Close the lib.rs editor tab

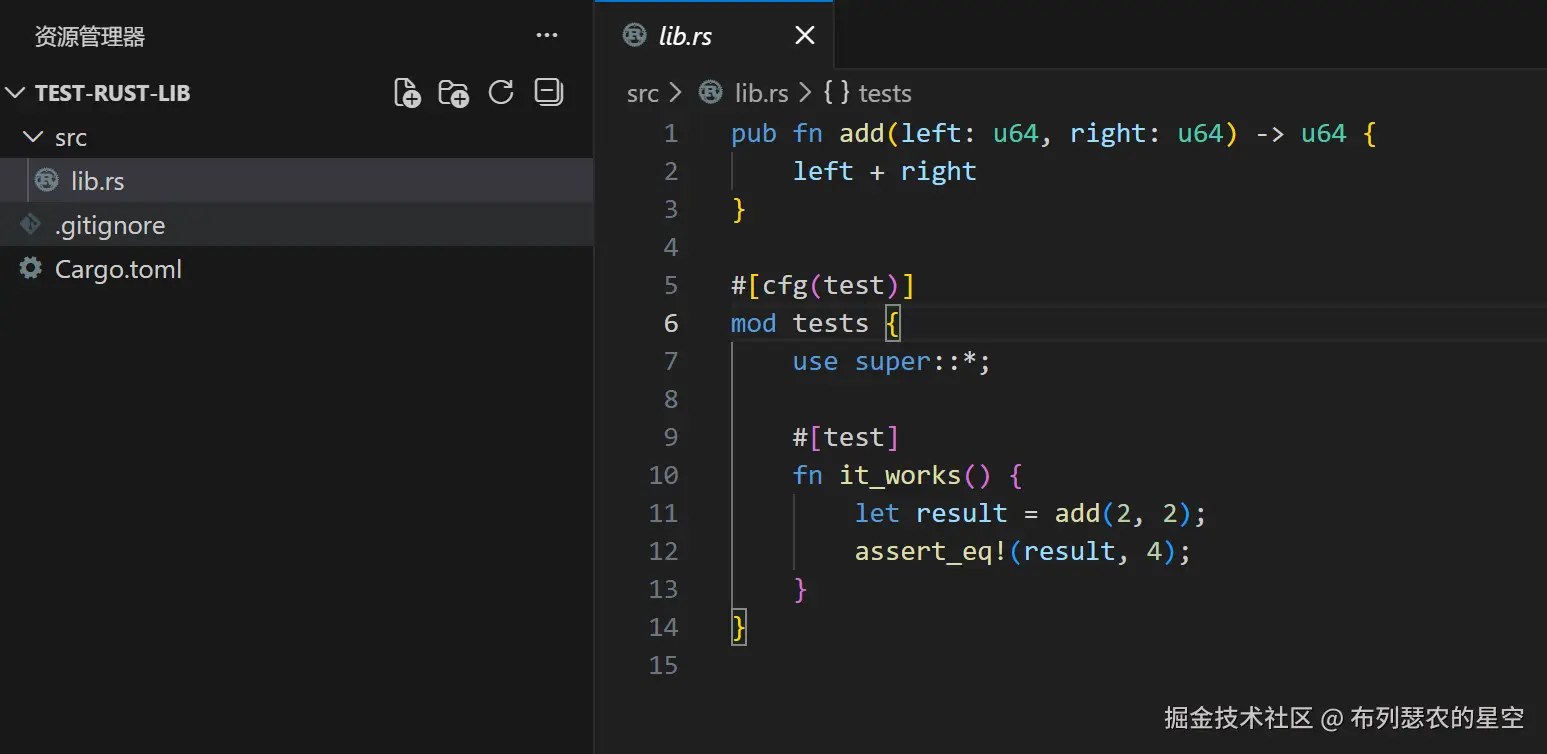tap(804, 36)
